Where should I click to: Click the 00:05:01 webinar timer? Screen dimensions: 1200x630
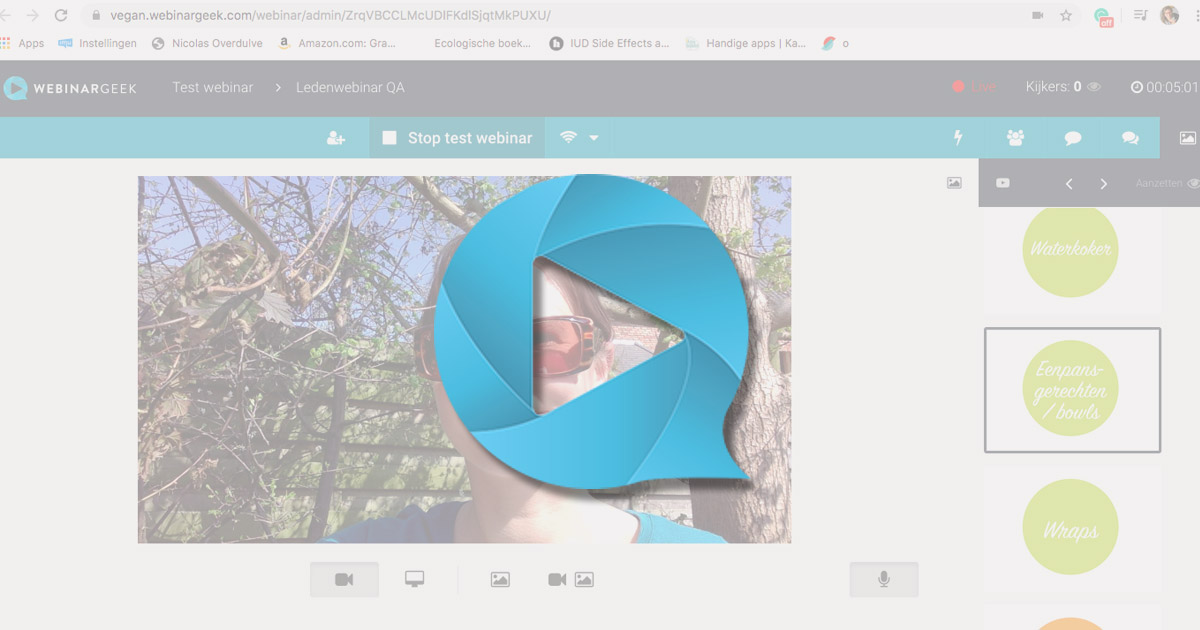[1165, 87]
